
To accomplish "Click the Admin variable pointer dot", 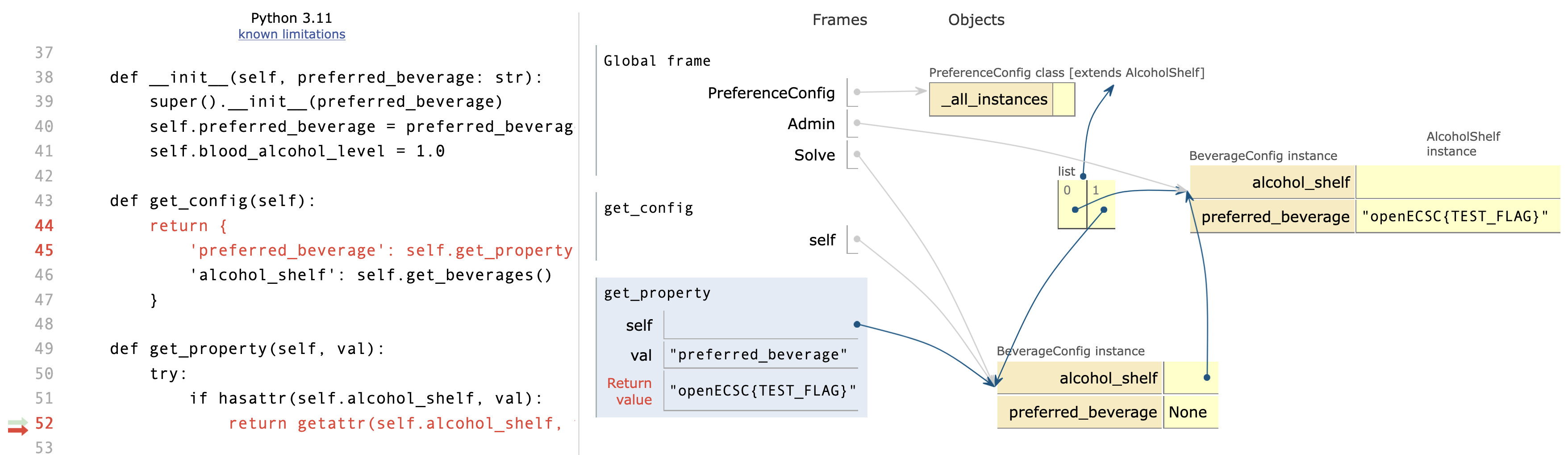I will point(856,123).
